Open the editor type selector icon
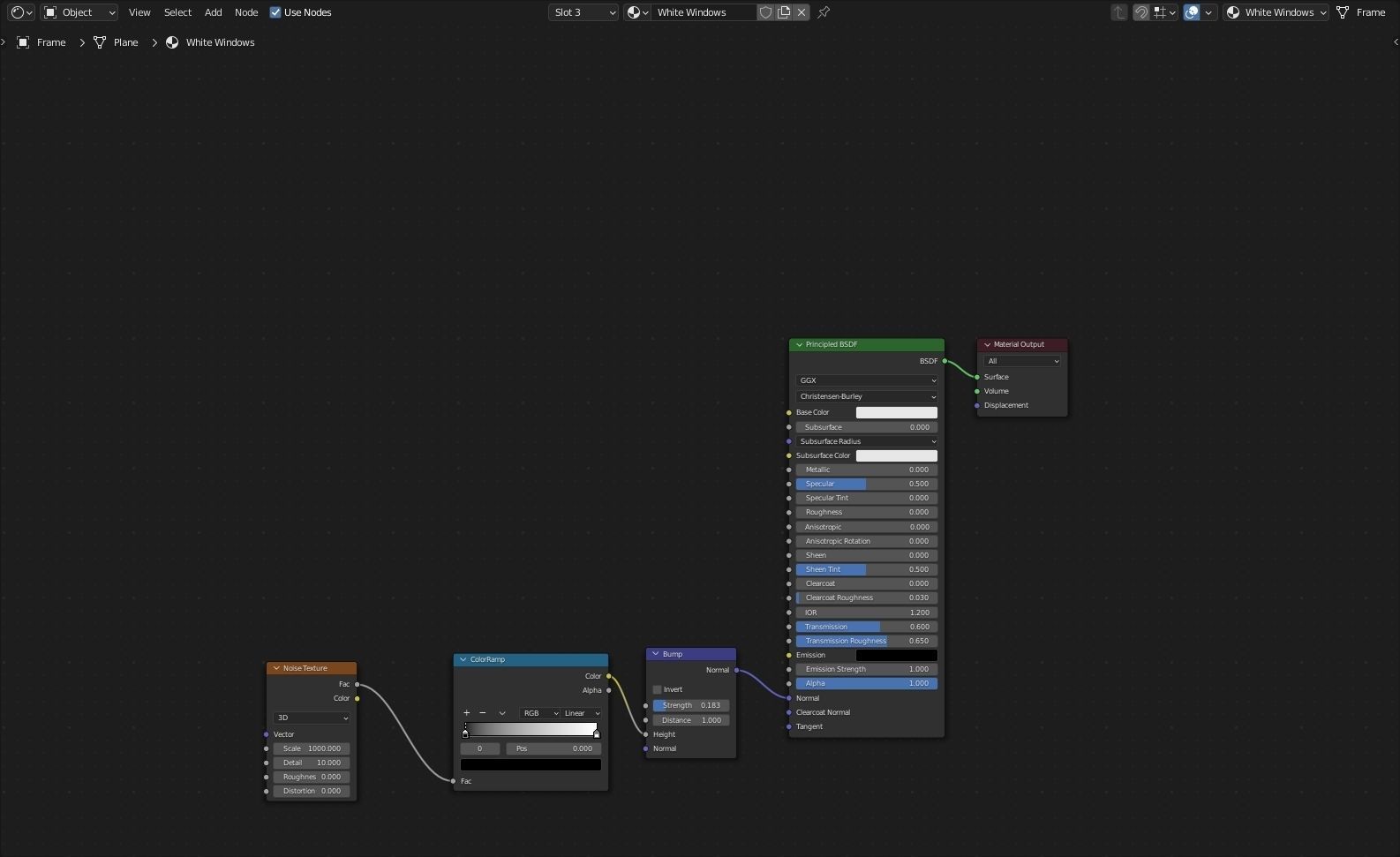1400x857 pixels. point(21,12)
